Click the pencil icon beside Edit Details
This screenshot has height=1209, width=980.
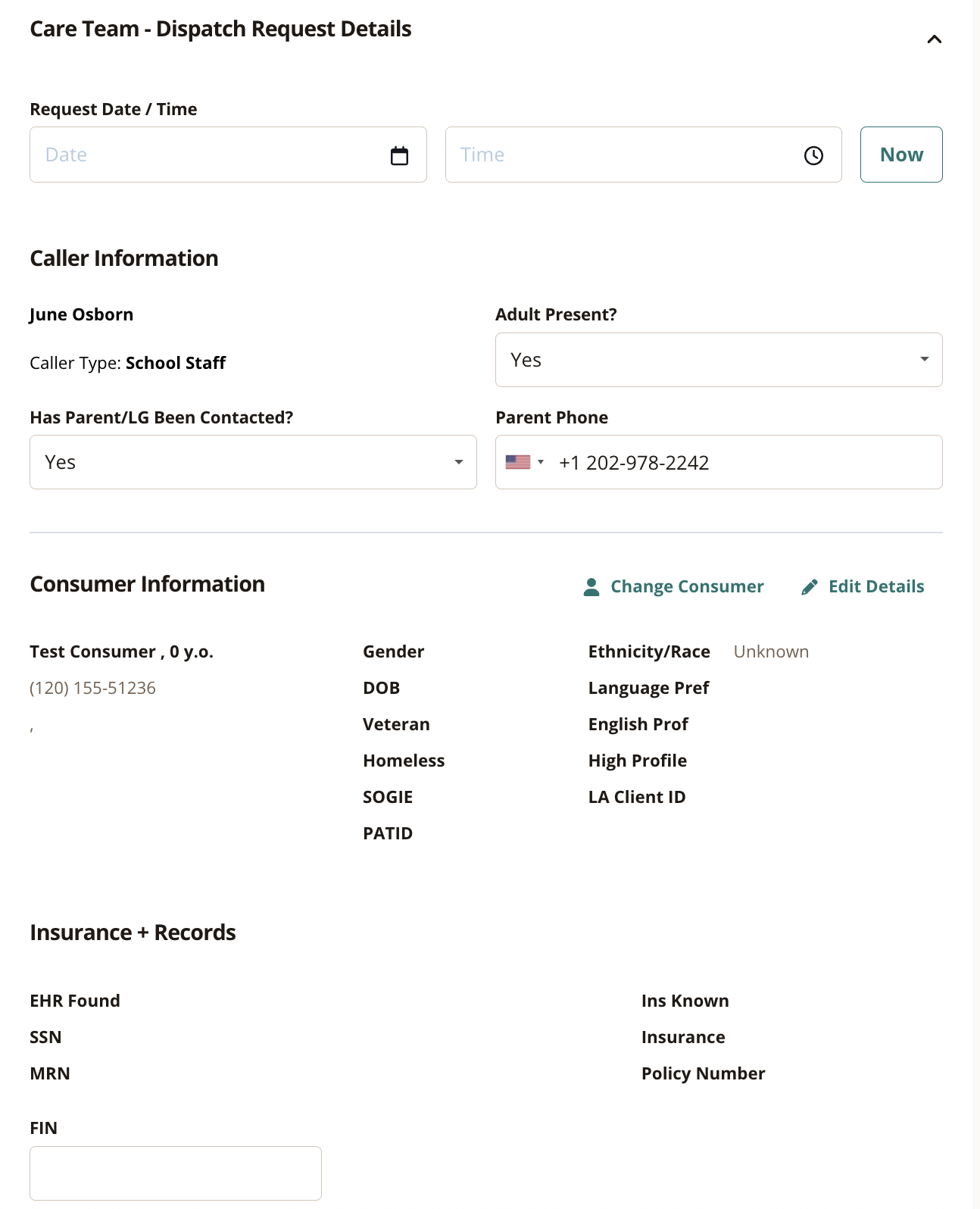pyautogui.click(x=810, y=587)
